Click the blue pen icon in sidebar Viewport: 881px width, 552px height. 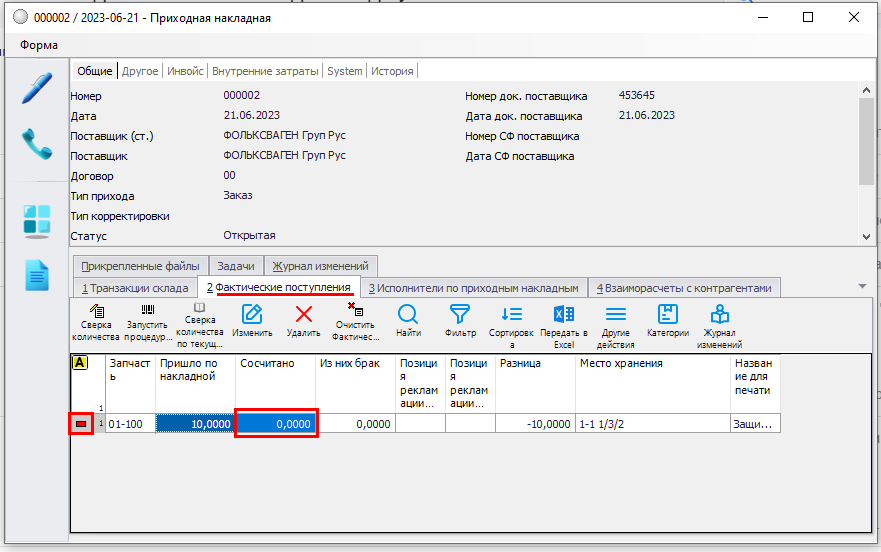click(37, 88)
